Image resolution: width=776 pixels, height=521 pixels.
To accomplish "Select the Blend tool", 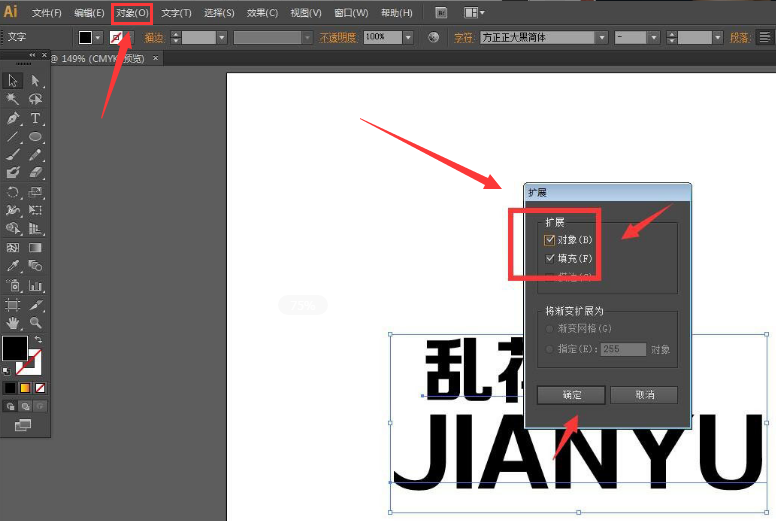I will pos(35,266).
